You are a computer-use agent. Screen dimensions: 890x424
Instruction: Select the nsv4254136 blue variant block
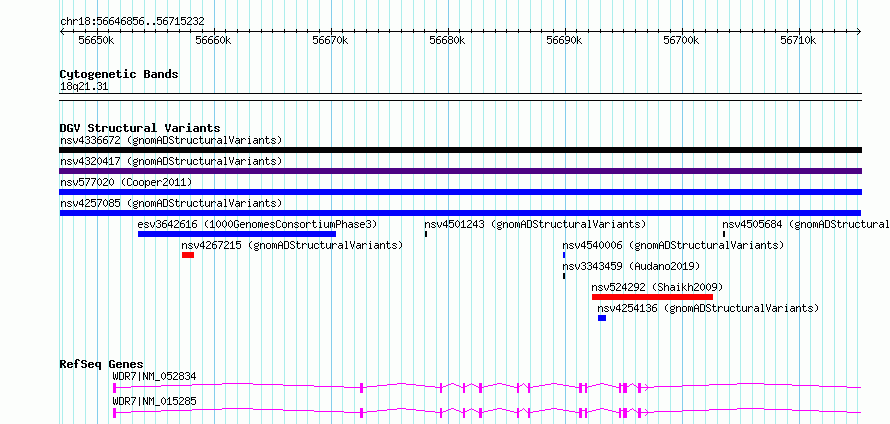tap(602, 318)
